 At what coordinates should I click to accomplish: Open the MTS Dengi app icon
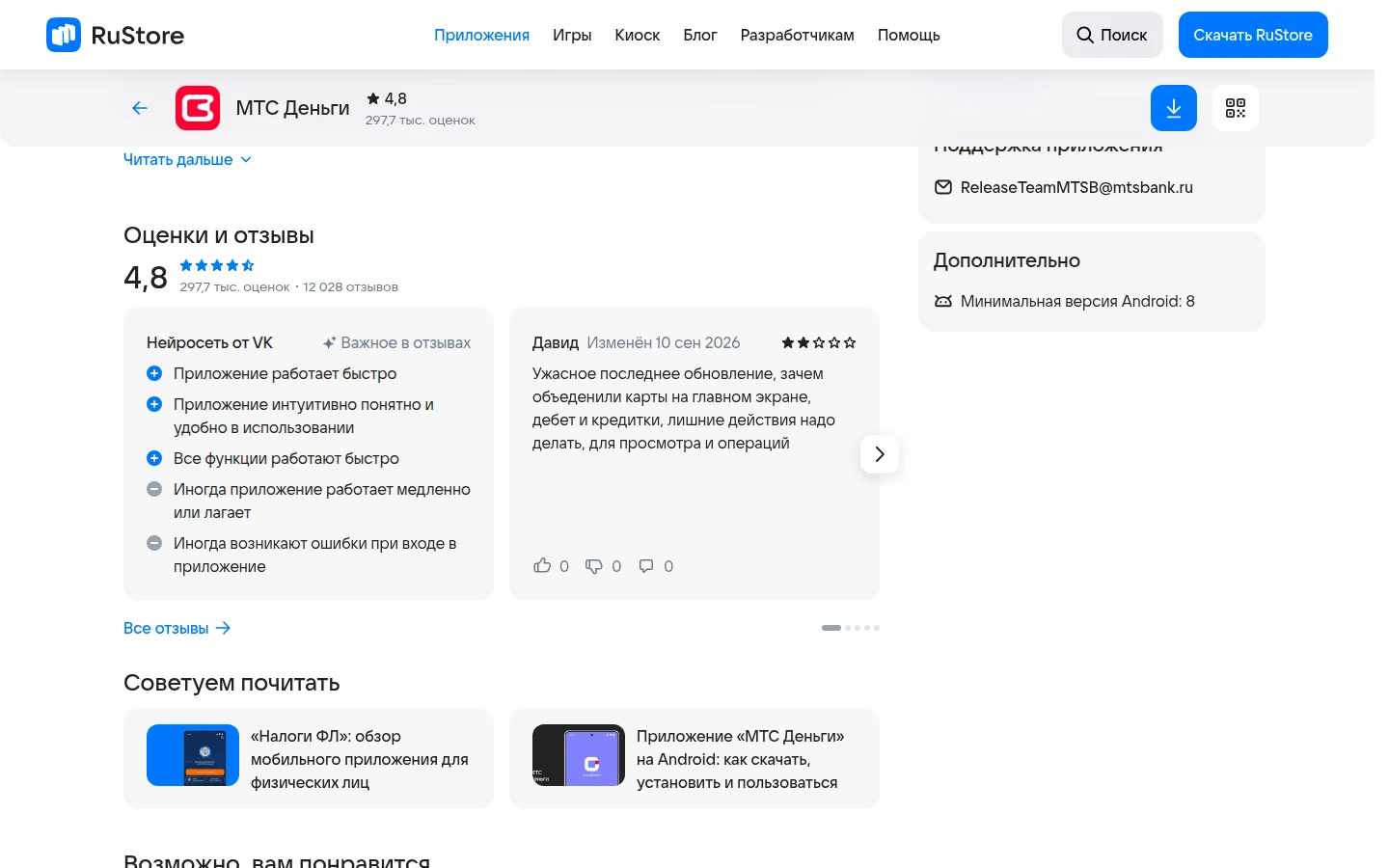tap(198, 108)
